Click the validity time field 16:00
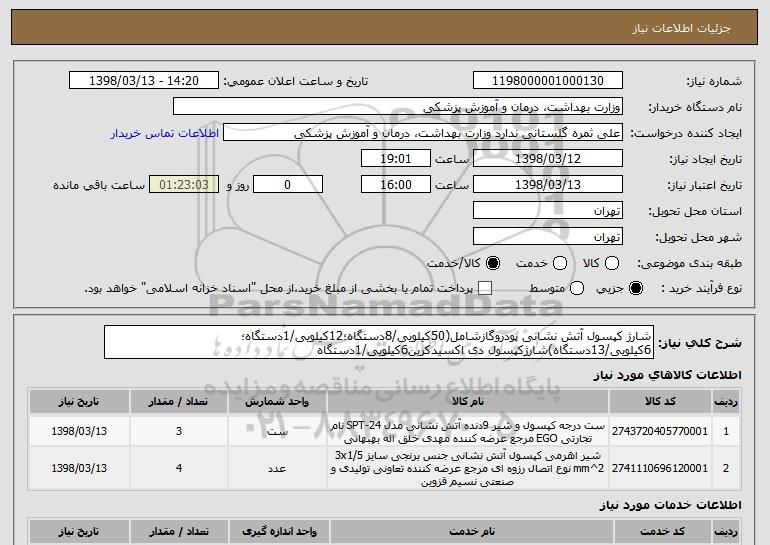This screenshot has height=545, width=770. tap(396, 185)
